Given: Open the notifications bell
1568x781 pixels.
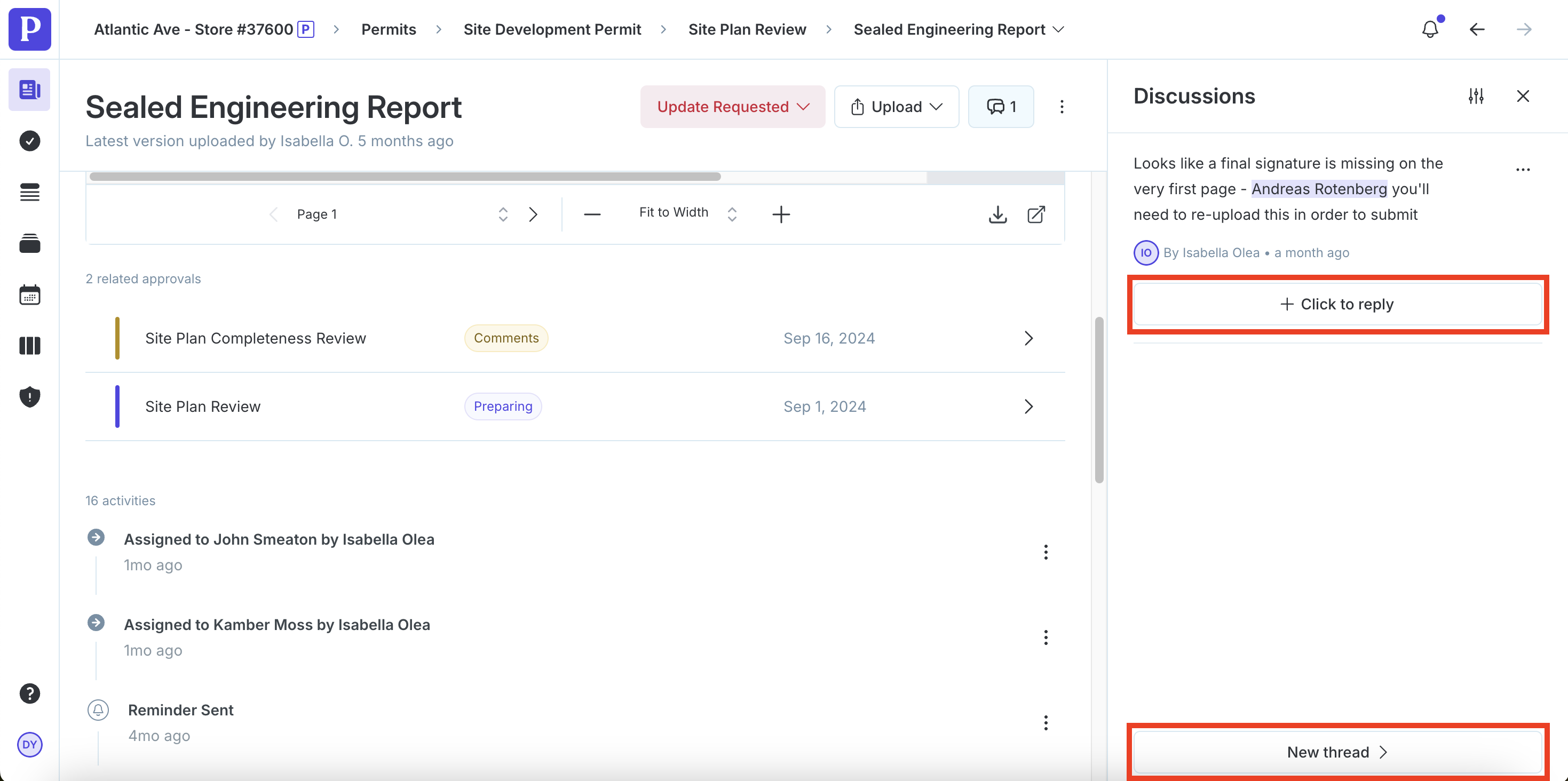Looking at the screenshot, I should coord(1430,29).
